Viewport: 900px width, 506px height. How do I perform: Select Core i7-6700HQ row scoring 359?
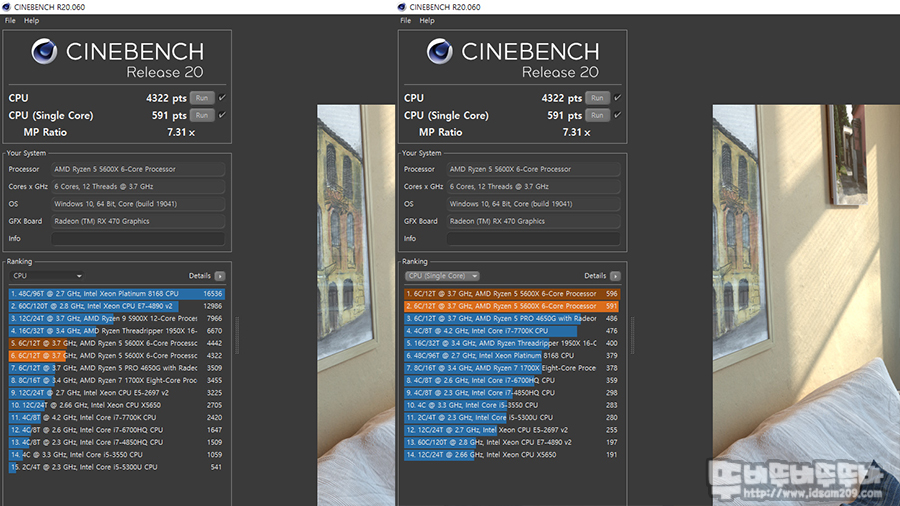tap(512, 380)
